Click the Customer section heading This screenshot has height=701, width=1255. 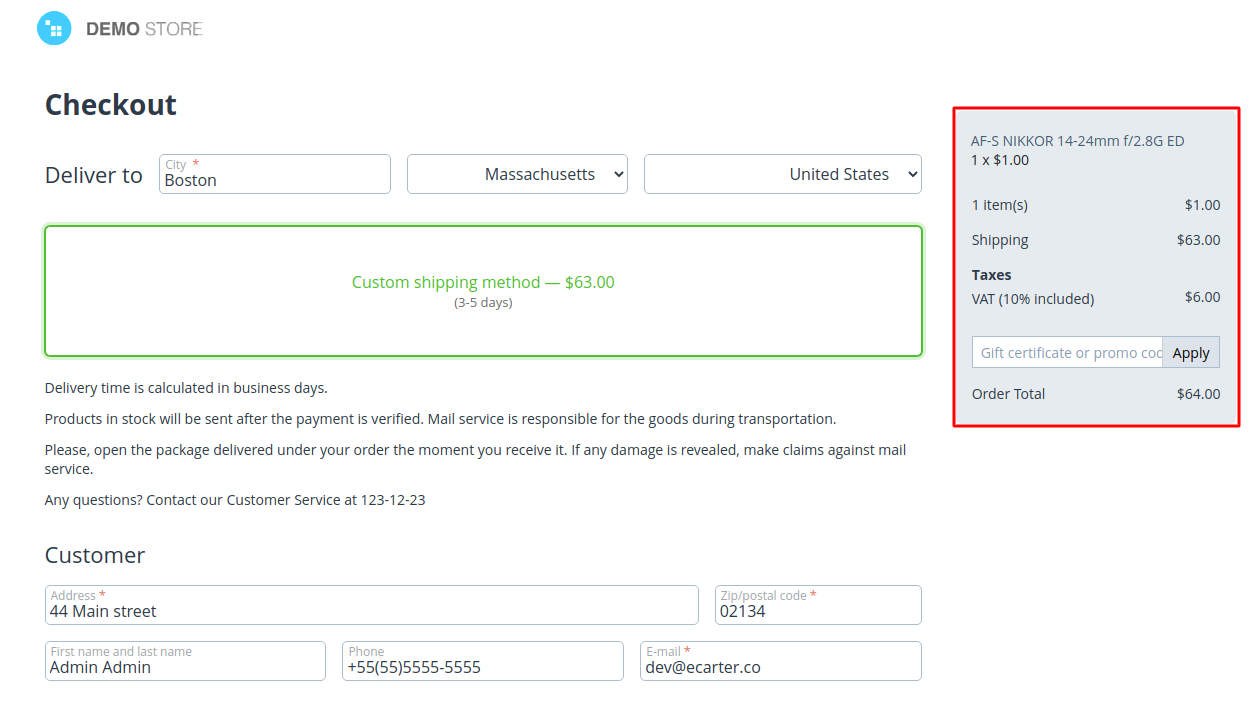(95, 555)
